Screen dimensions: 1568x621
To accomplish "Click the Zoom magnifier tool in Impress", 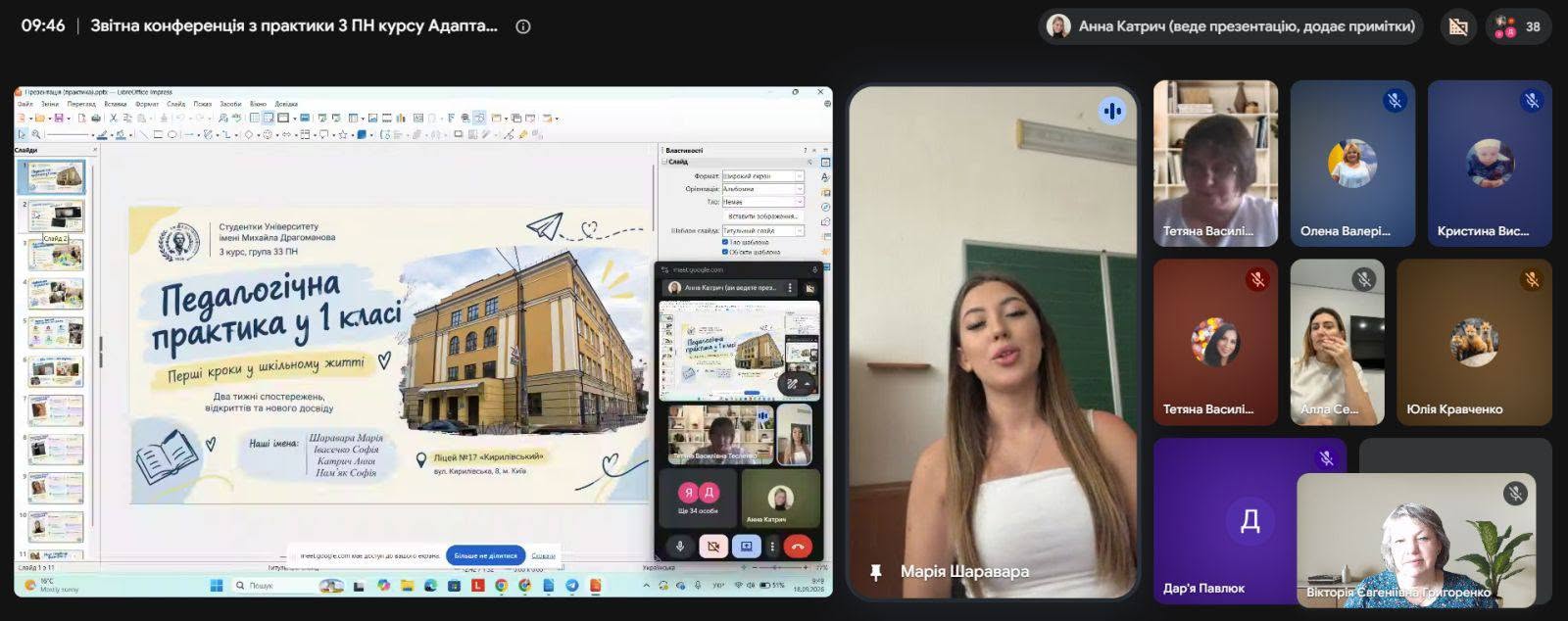I will tap(36, 134).
